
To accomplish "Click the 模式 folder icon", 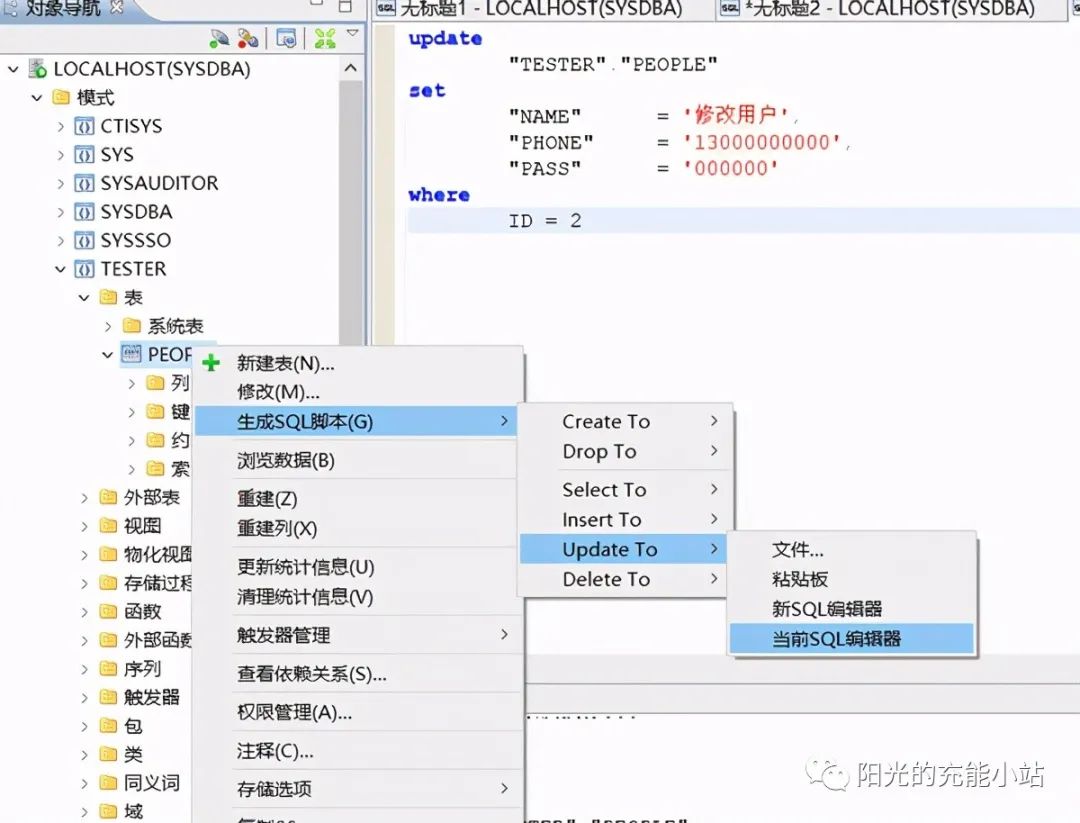I will [x=61, y=97].
